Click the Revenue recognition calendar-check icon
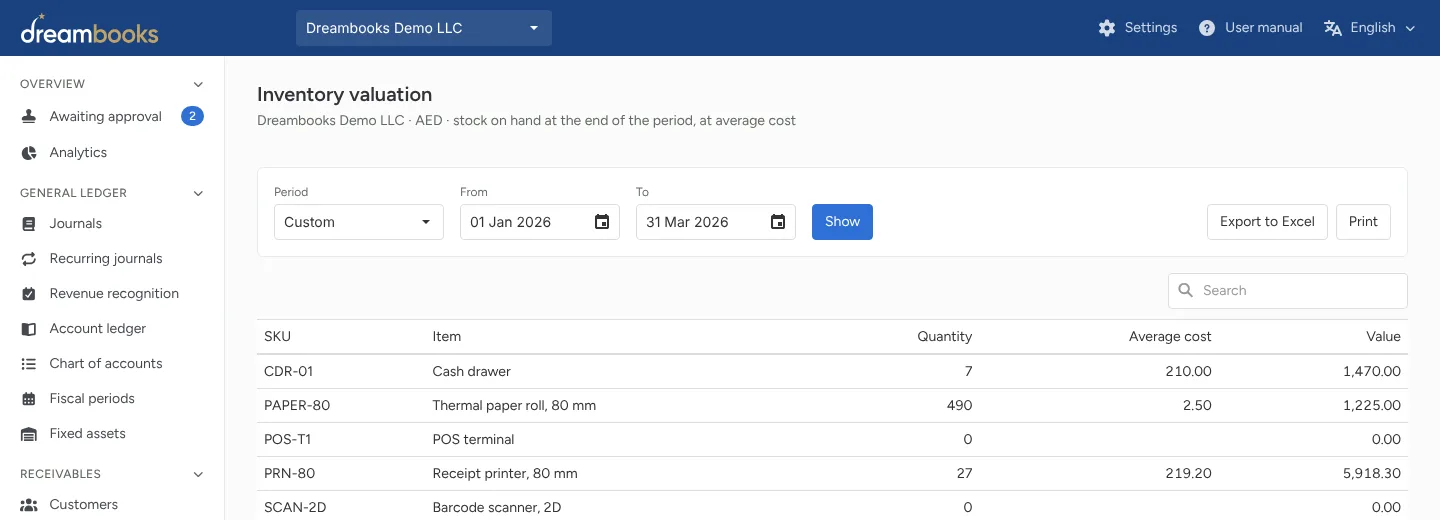 tap(29, 294)
